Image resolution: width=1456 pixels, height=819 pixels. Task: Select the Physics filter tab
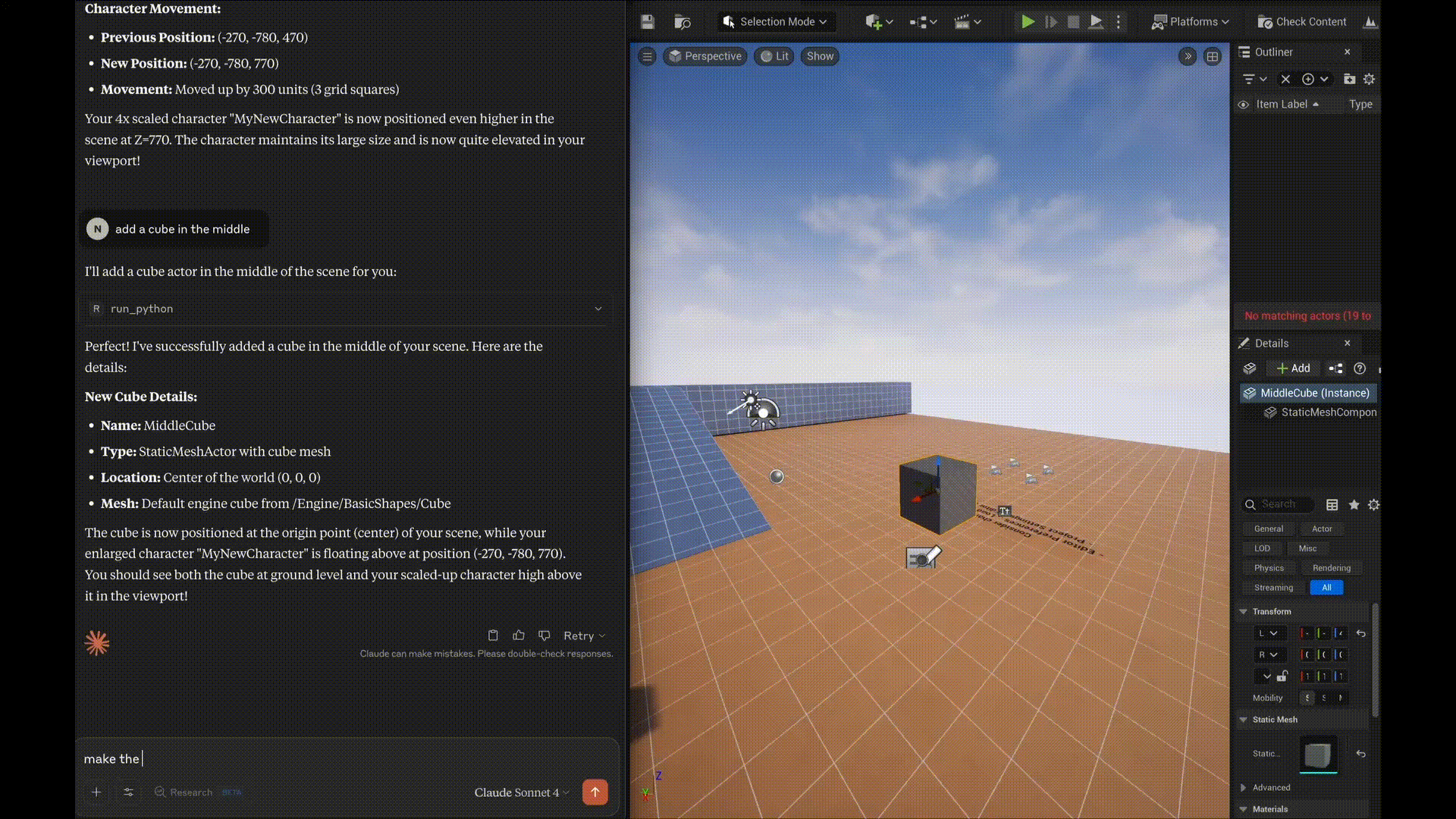coord(1269,568)
